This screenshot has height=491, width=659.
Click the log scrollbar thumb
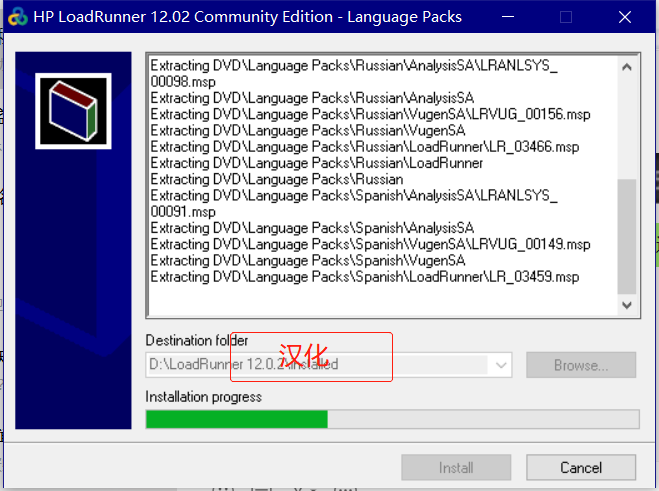627,237
